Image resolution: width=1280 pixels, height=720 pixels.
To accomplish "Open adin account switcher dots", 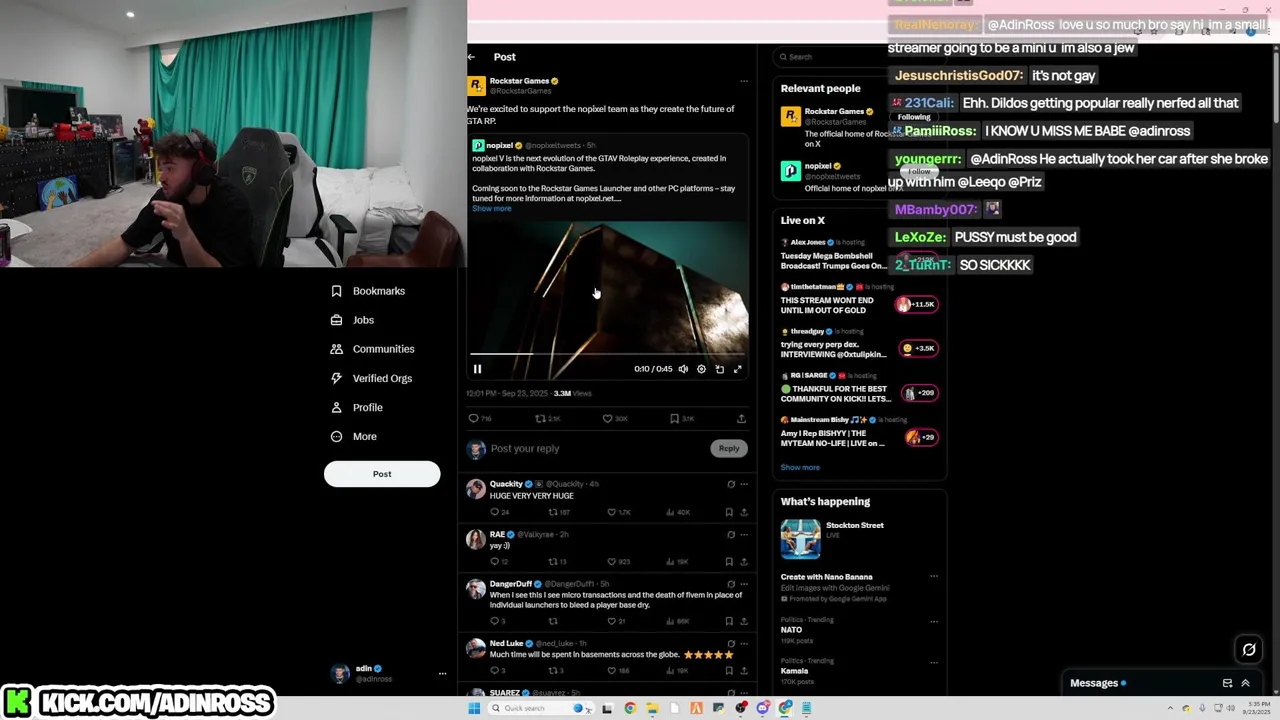I will point(442,673).
